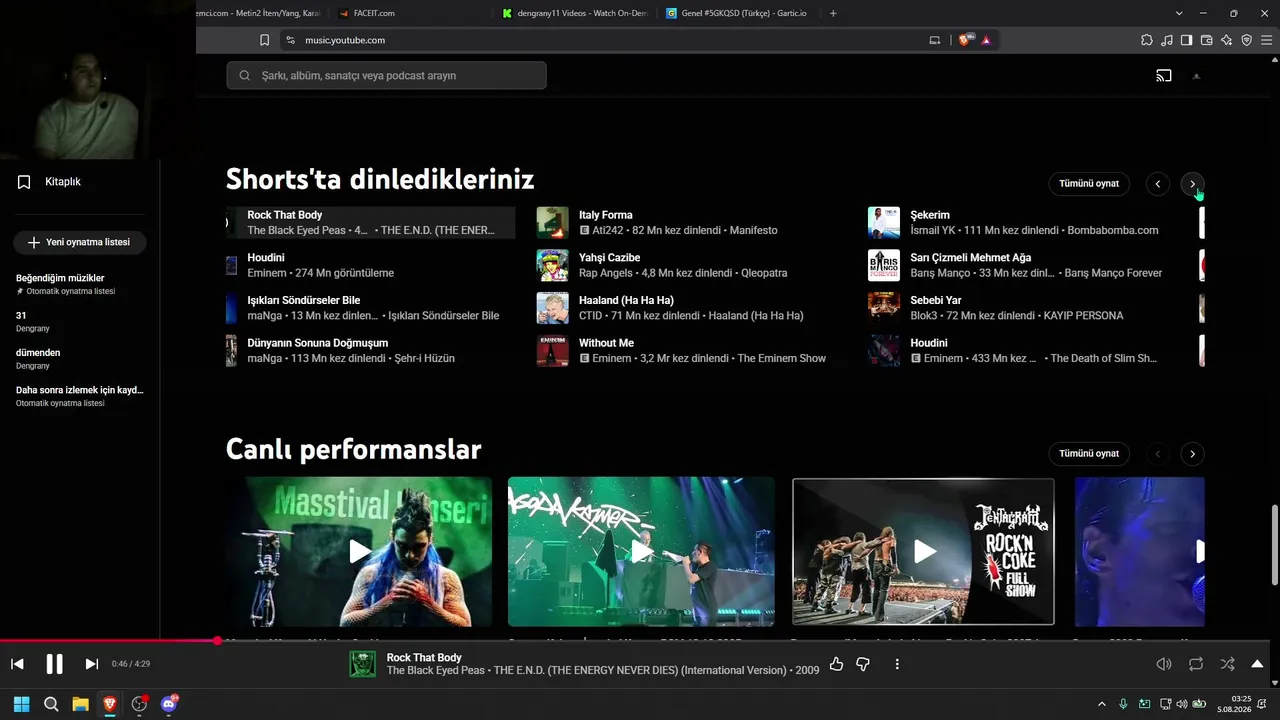The width and height of the screenshot is (1280, 720).
Task: Select the Rock That Body song row
Action: [371, 223]
